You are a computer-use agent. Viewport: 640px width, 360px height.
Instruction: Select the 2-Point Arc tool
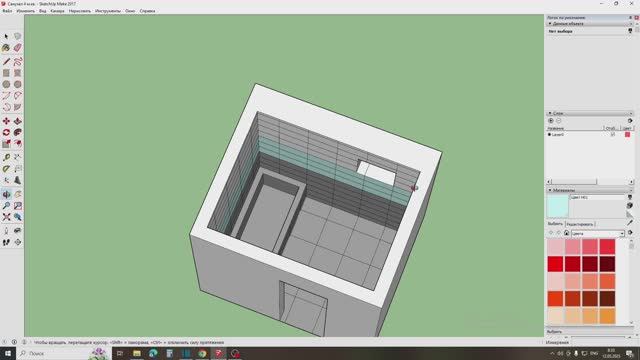18,96
